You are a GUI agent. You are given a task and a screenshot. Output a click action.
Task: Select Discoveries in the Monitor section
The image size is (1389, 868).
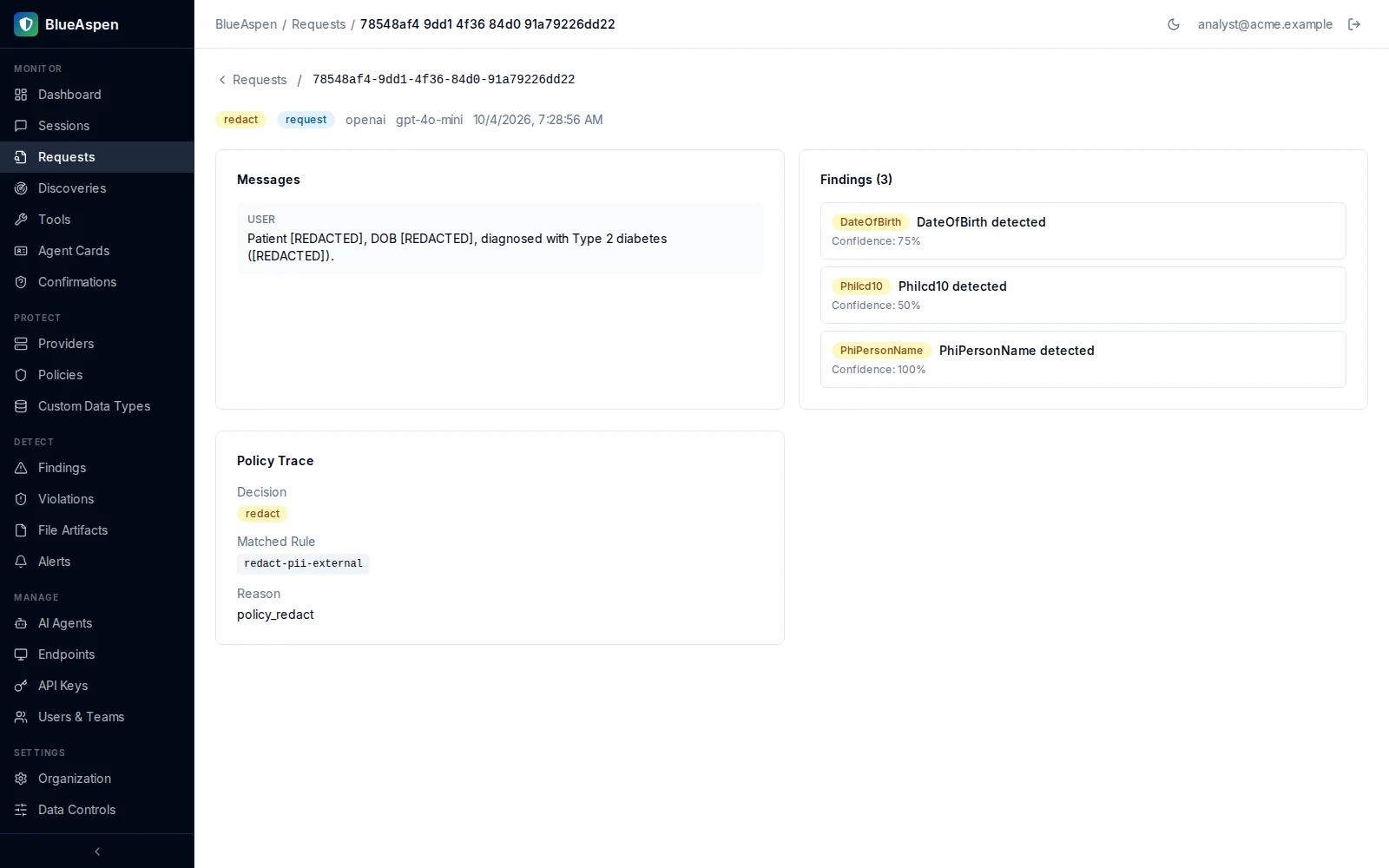coord(97,188)
